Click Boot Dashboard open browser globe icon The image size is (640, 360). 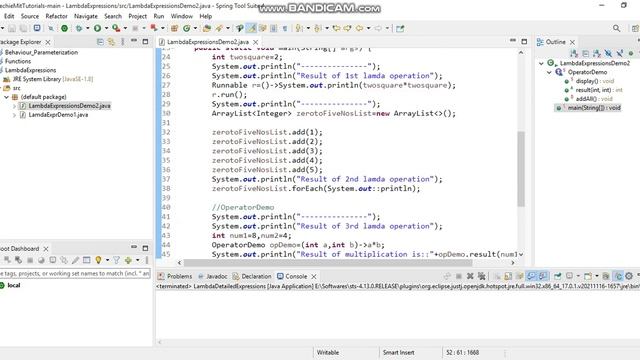click(x=41, y=260)
